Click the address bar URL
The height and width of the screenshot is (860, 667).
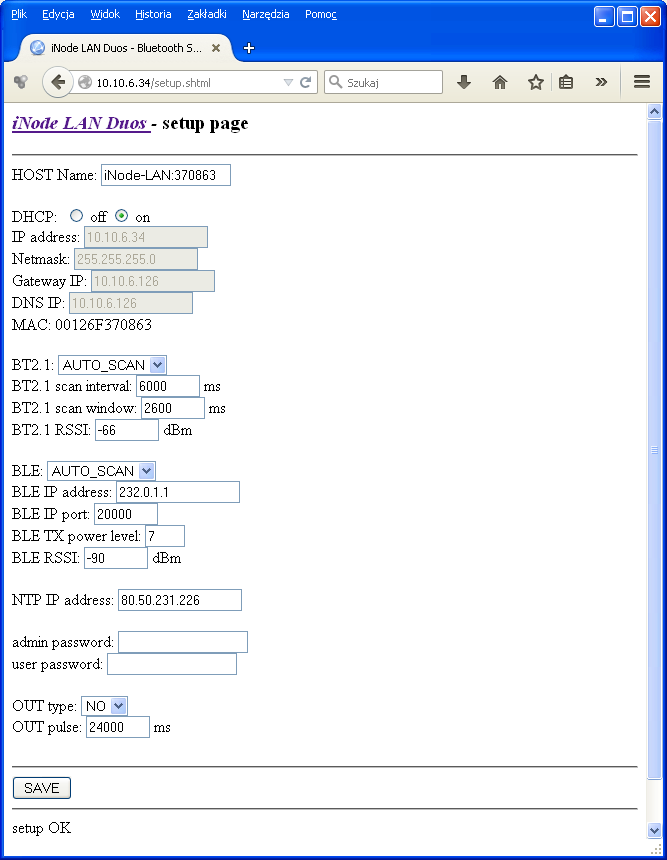click(154, 83)
